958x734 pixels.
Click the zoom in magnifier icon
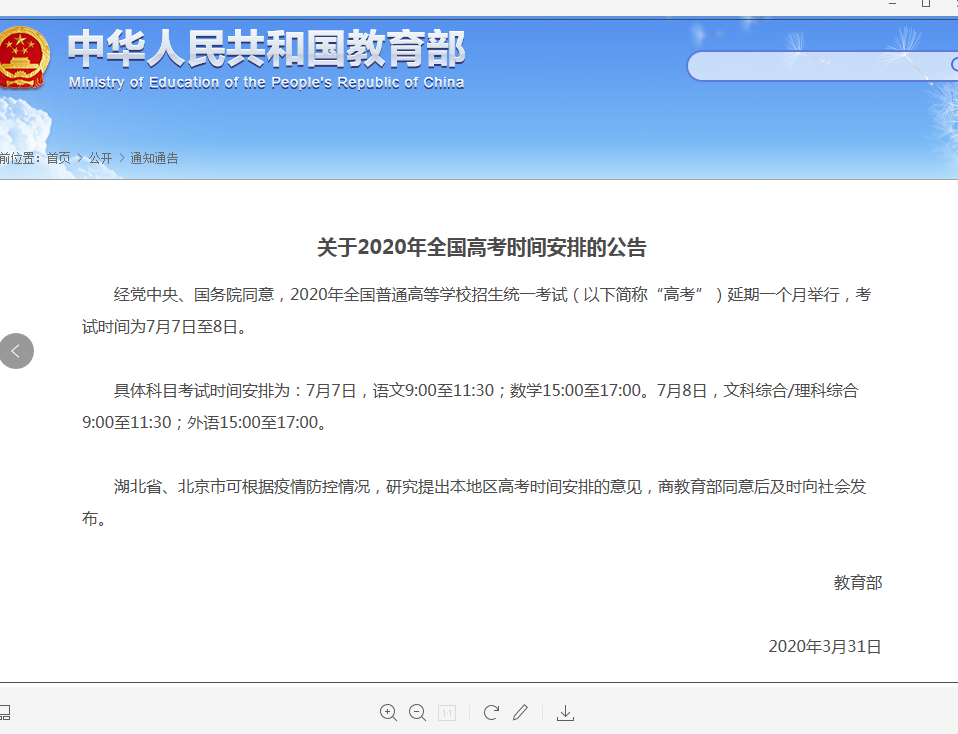(388, 712)
